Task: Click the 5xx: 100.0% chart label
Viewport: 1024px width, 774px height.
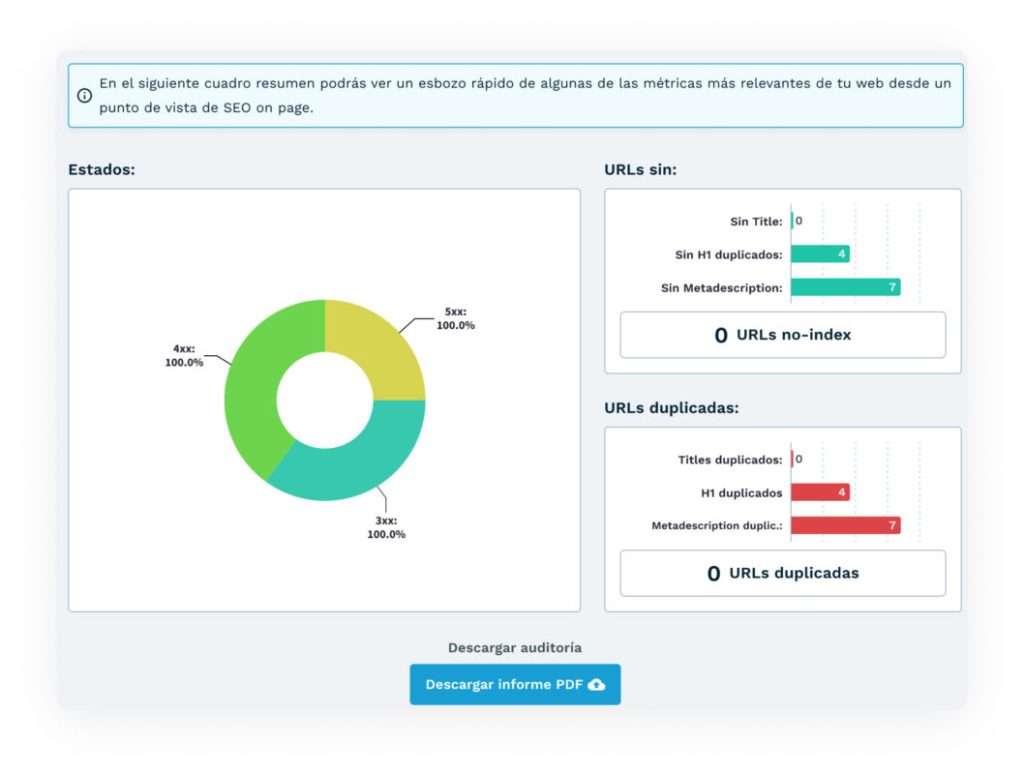Action: tap(455, 318)
